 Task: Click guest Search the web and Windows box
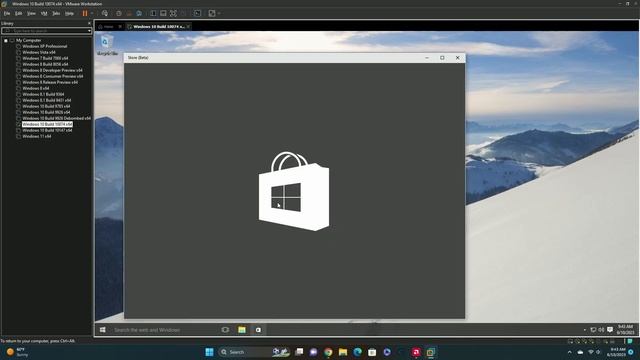tap(163, 330)
